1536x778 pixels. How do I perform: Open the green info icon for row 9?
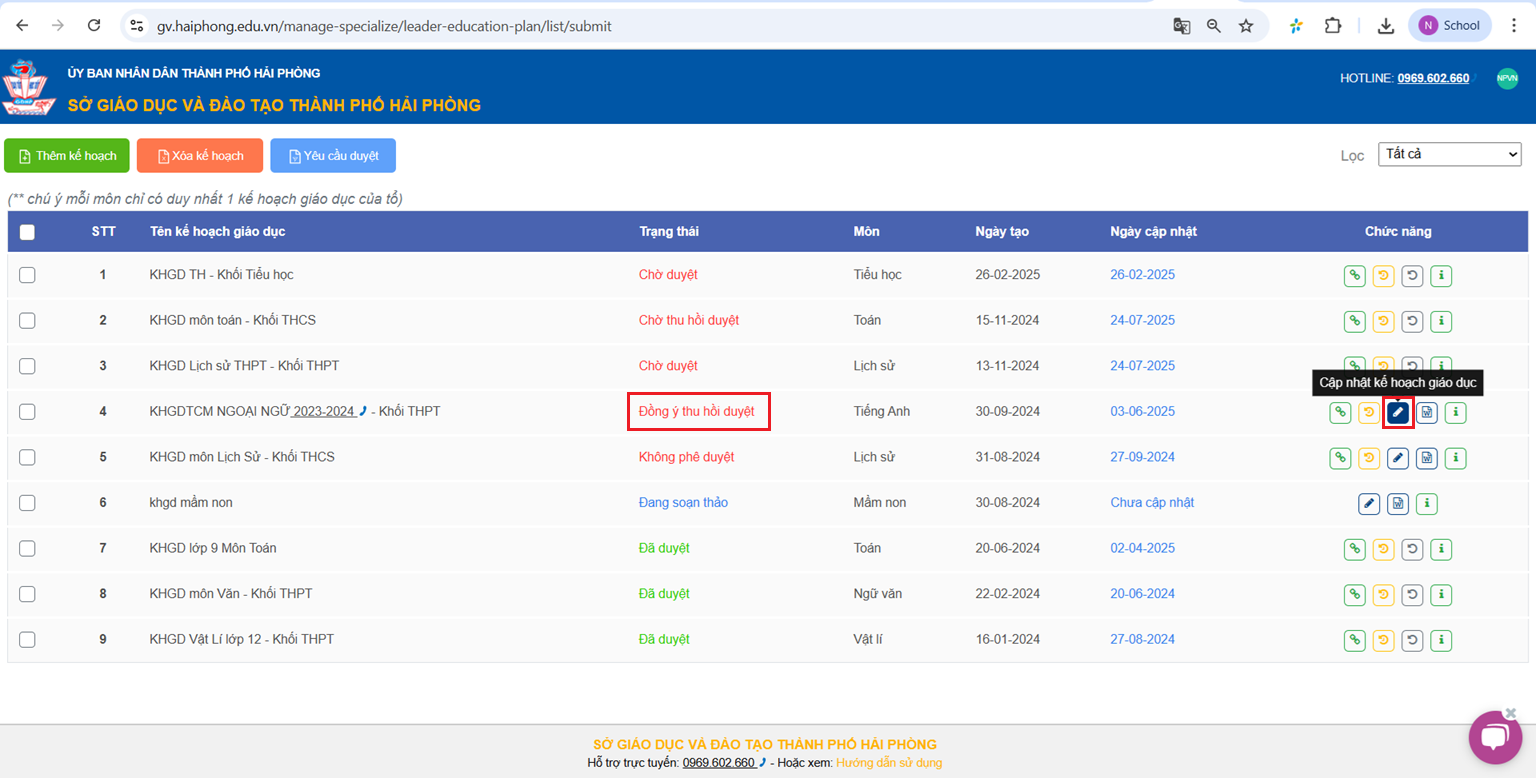click(x=1441, y=640)
